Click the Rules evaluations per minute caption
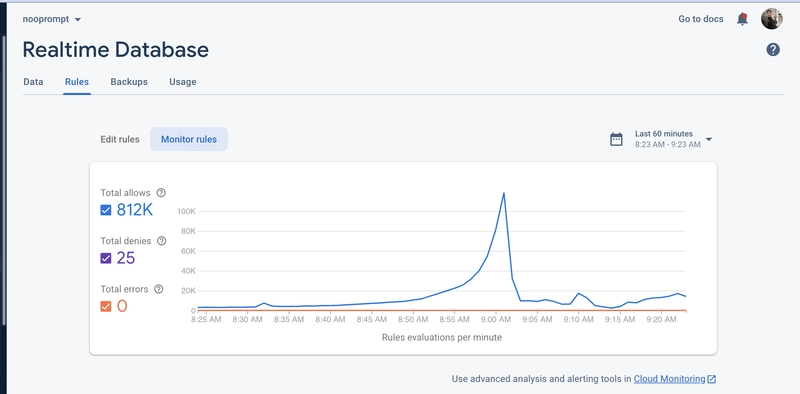 [x=442, y=337]
